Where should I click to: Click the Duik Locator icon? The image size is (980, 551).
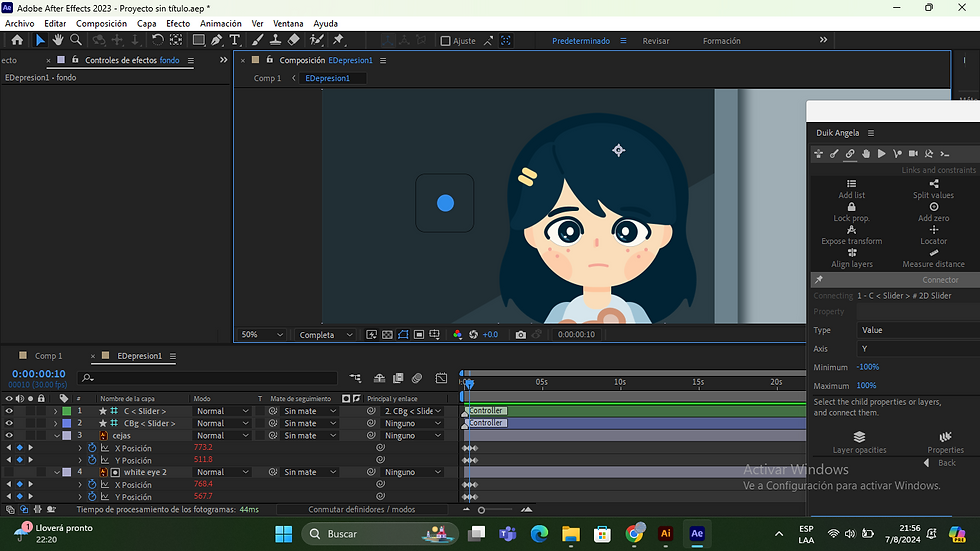coord(934,230)
